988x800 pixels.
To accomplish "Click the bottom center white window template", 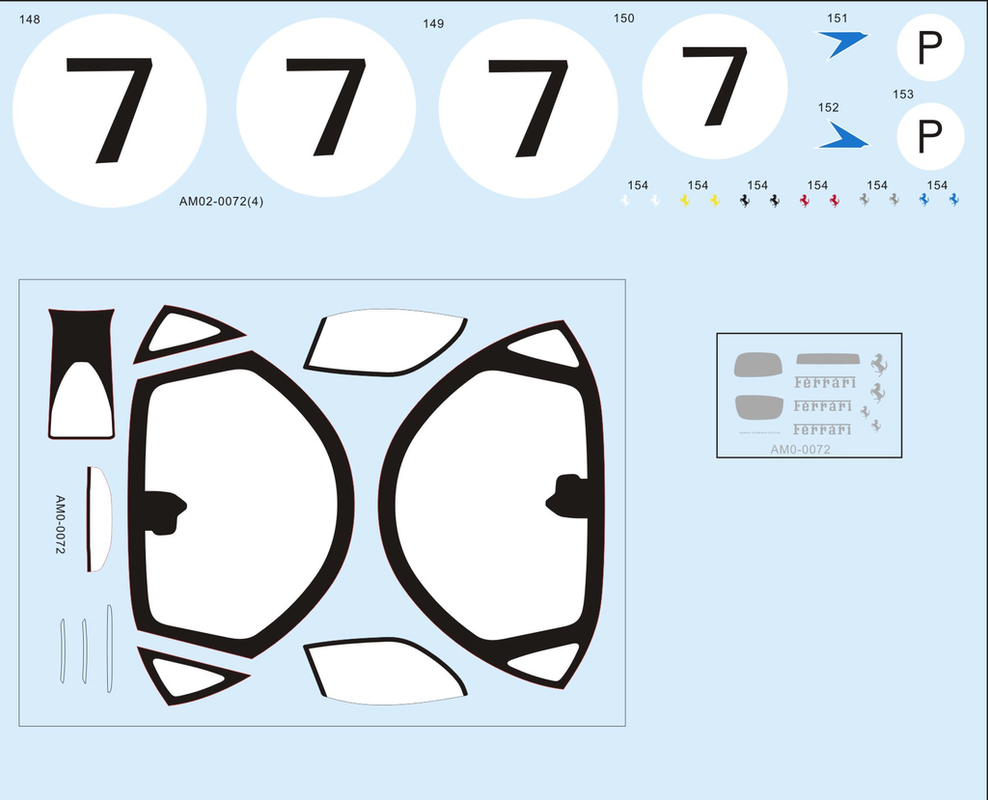I will pos(386,671).
